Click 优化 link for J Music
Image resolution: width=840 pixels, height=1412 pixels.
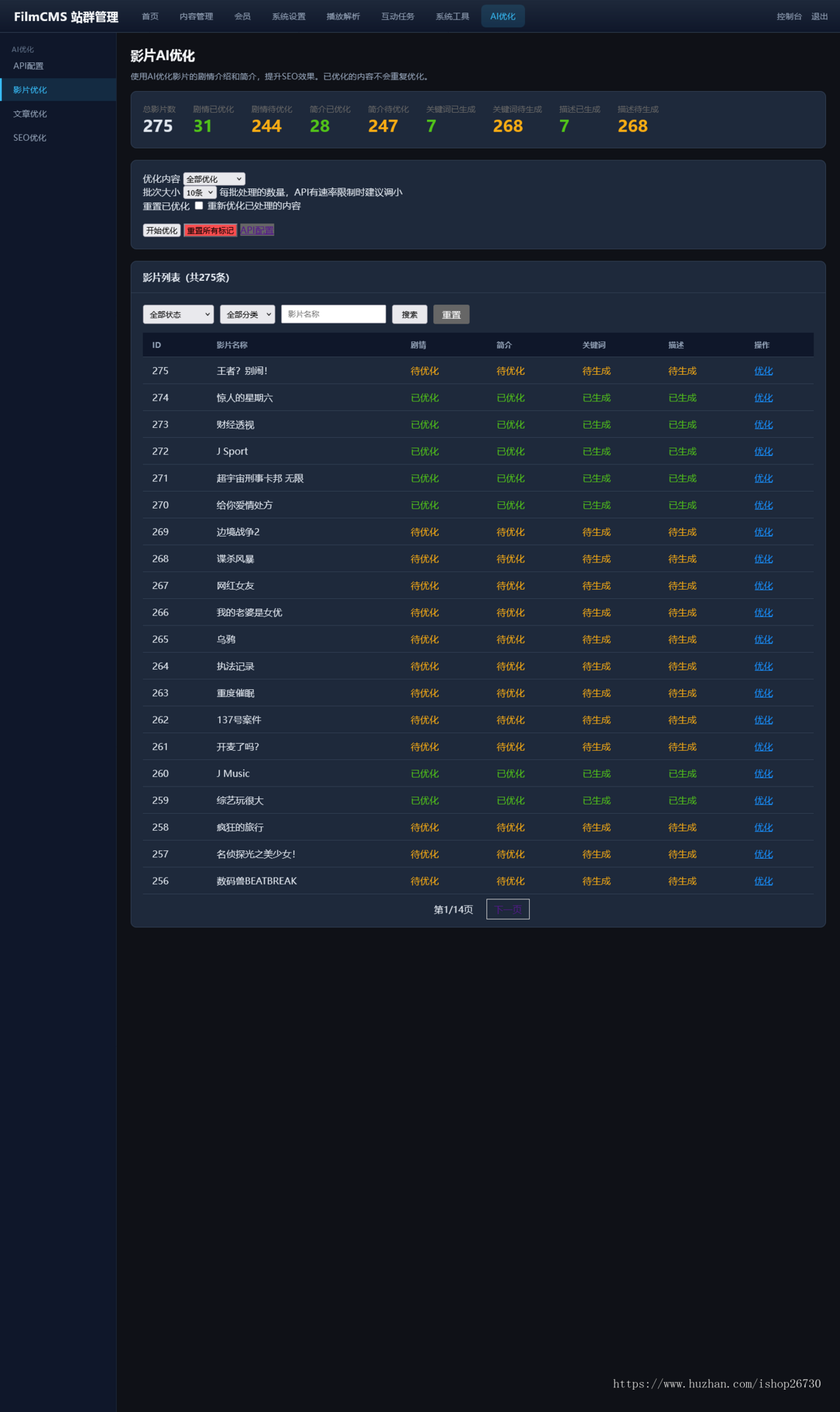pos(764,774)
